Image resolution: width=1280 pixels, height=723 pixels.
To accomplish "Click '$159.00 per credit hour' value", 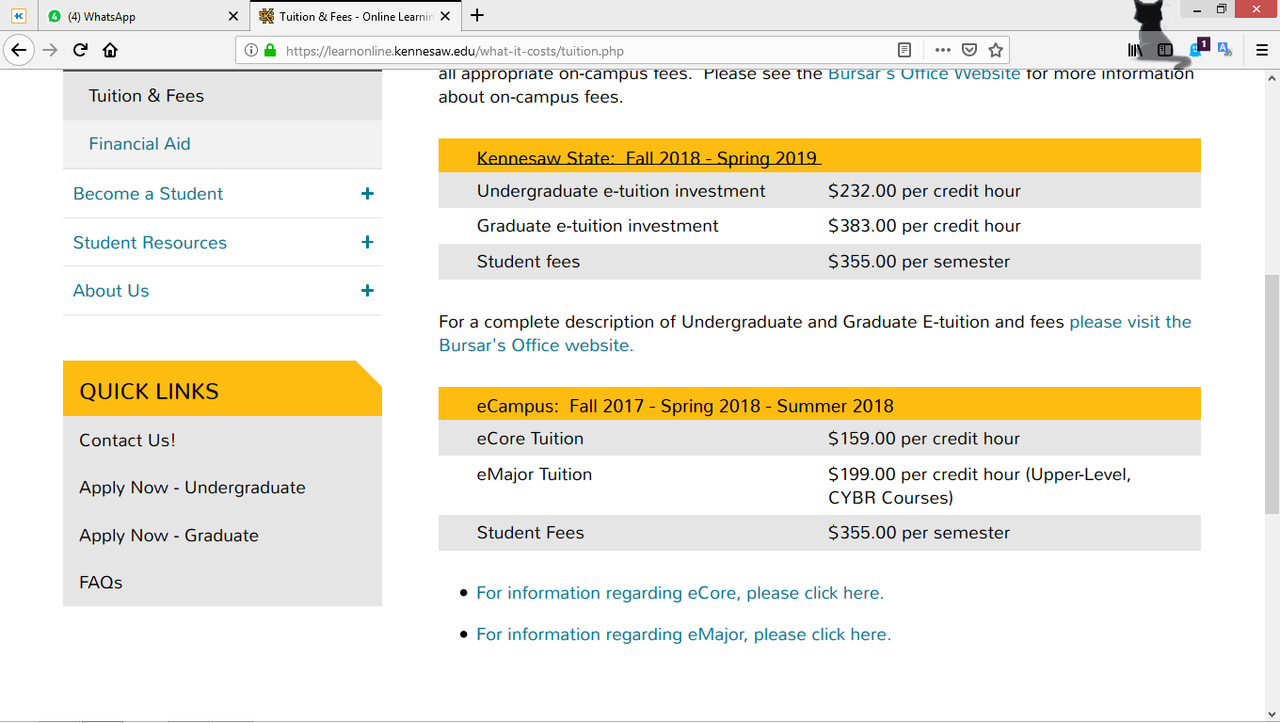I will click(924, 438).
